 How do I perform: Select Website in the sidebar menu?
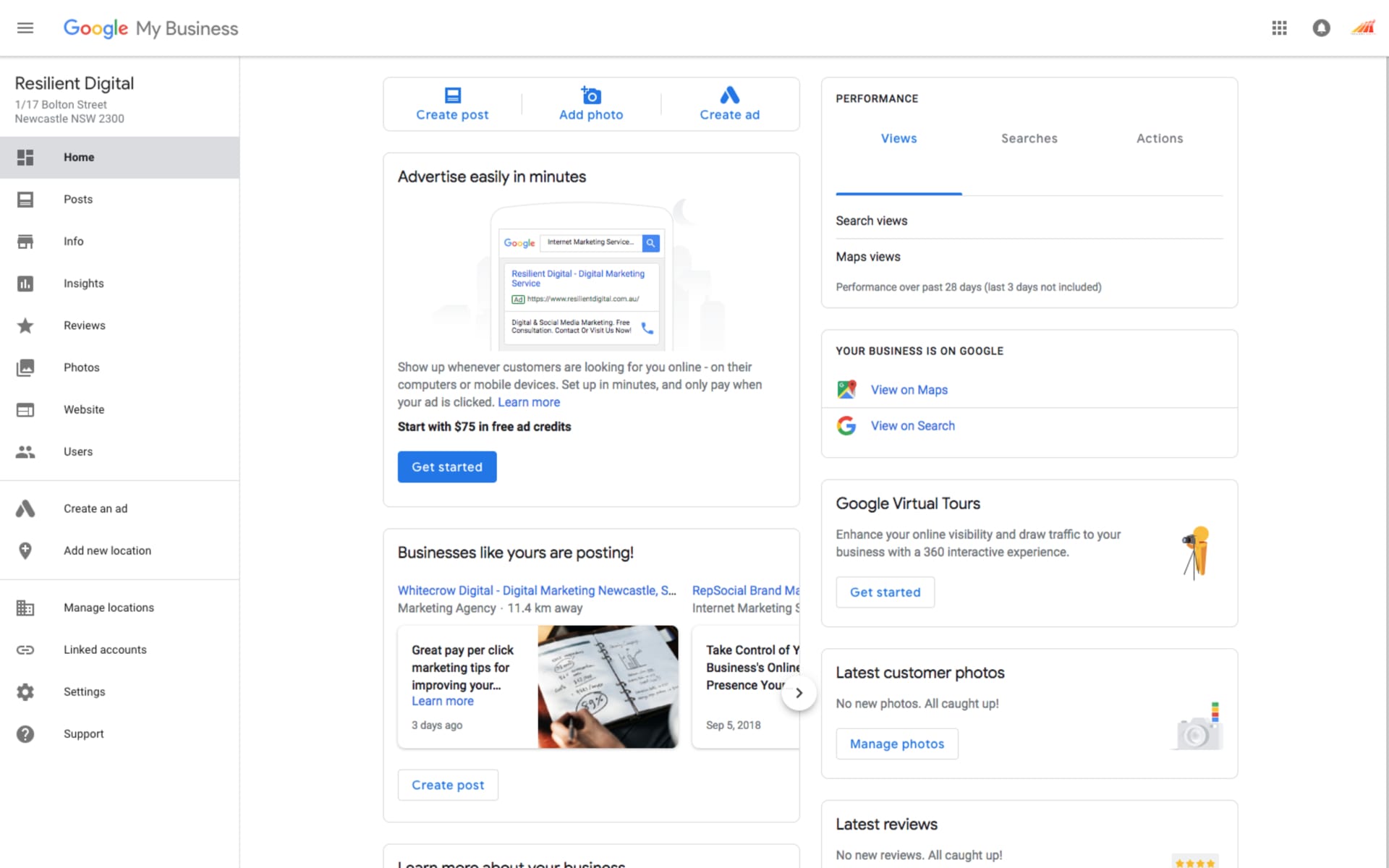[x=119, y=409]
